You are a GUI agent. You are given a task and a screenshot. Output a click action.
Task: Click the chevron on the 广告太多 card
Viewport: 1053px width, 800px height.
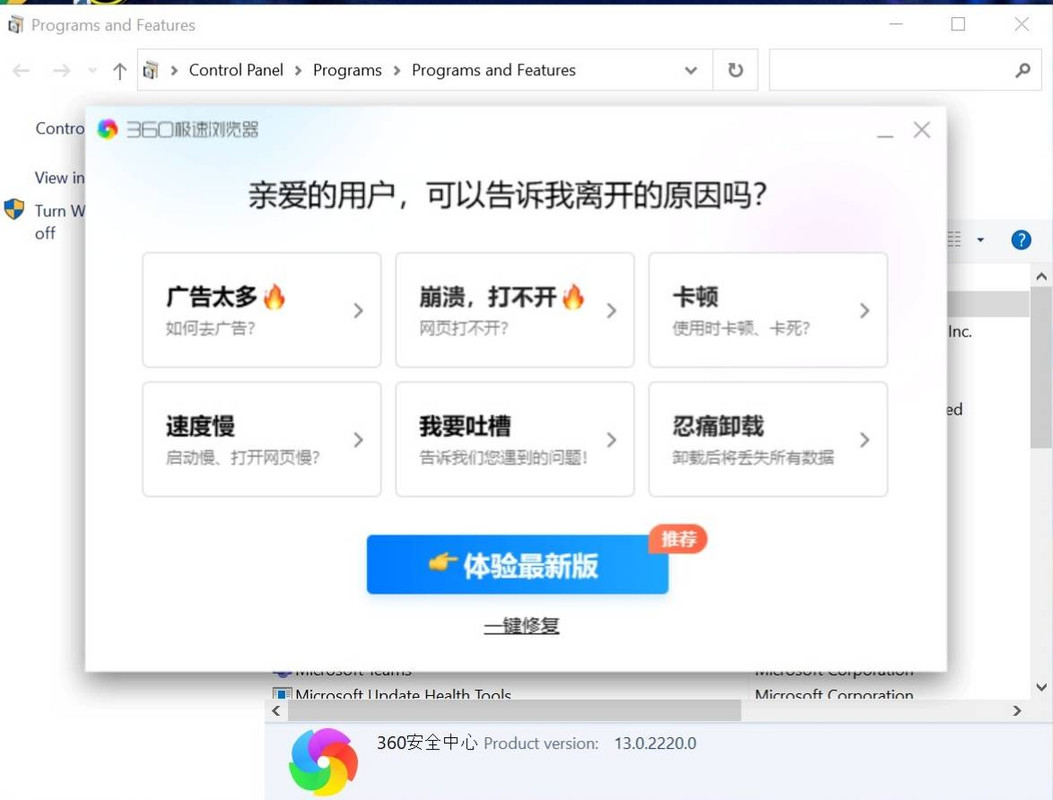[x=358, y=310]
